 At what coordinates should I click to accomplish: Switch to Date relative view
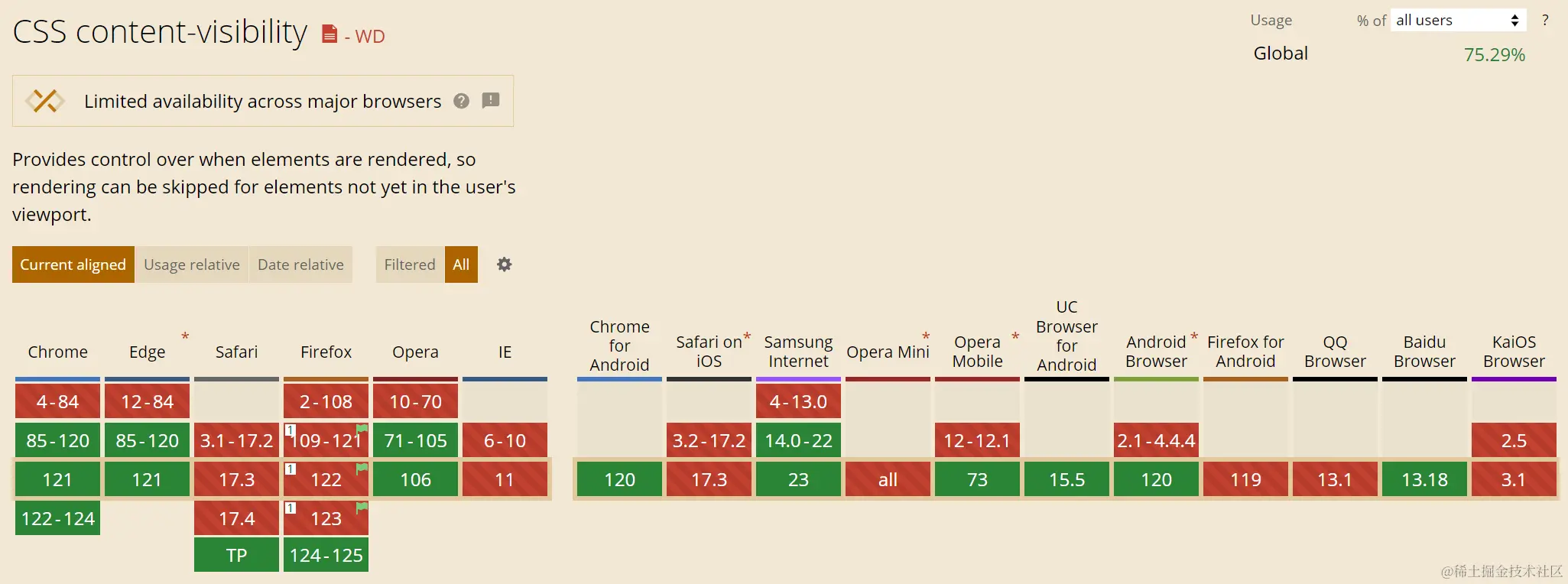pyautogui.click(x=300, y=264)
